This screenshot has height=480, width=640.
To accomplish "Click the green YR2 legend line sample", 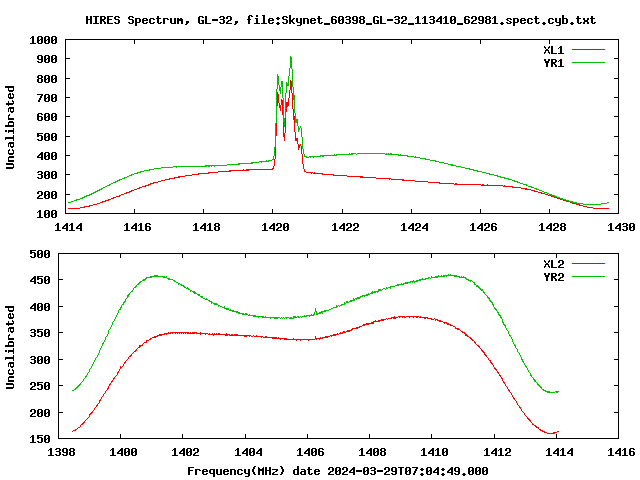I will point(588,276).
